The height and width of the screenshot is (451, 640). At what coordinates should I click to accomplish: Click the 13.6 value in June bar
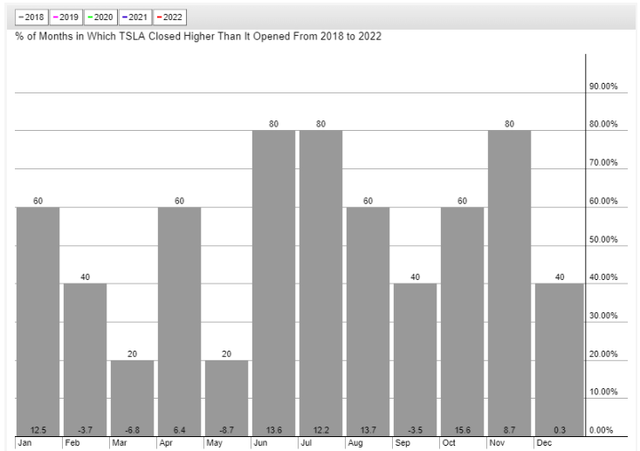click(x=274, y=430)
